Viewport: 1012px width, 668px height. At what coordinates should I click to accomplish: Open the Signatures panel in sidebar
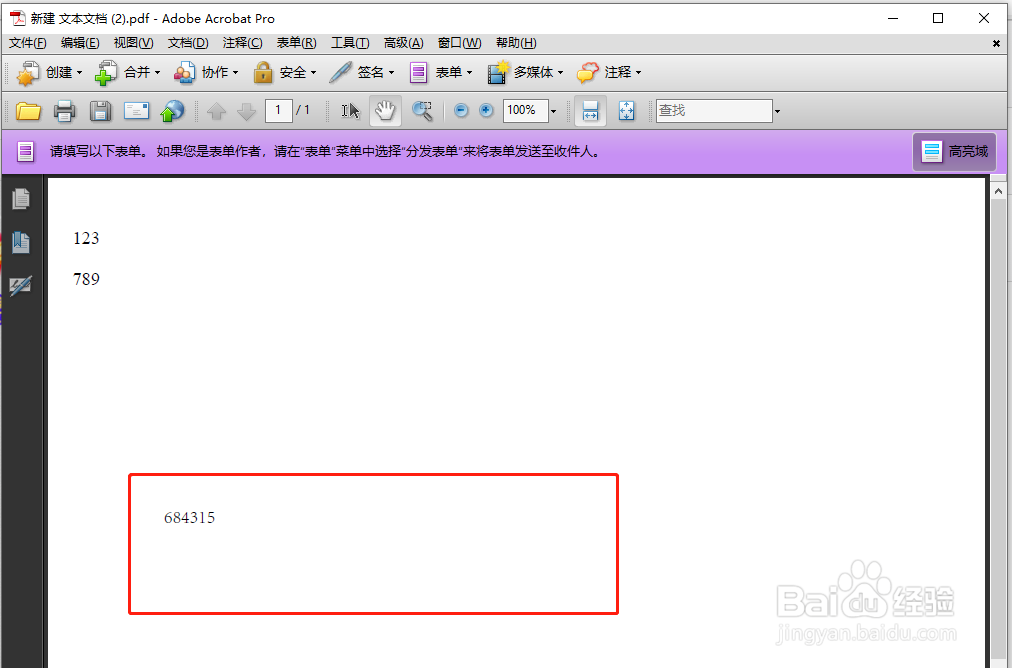(x=21, y=285)
